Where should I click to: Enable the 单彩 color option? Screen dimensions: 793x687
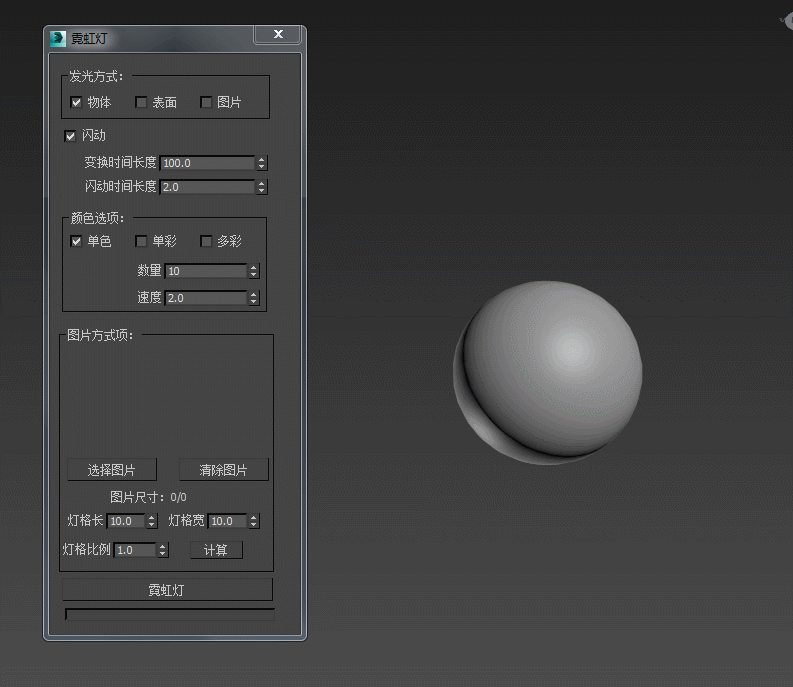[x=141, y=241]
